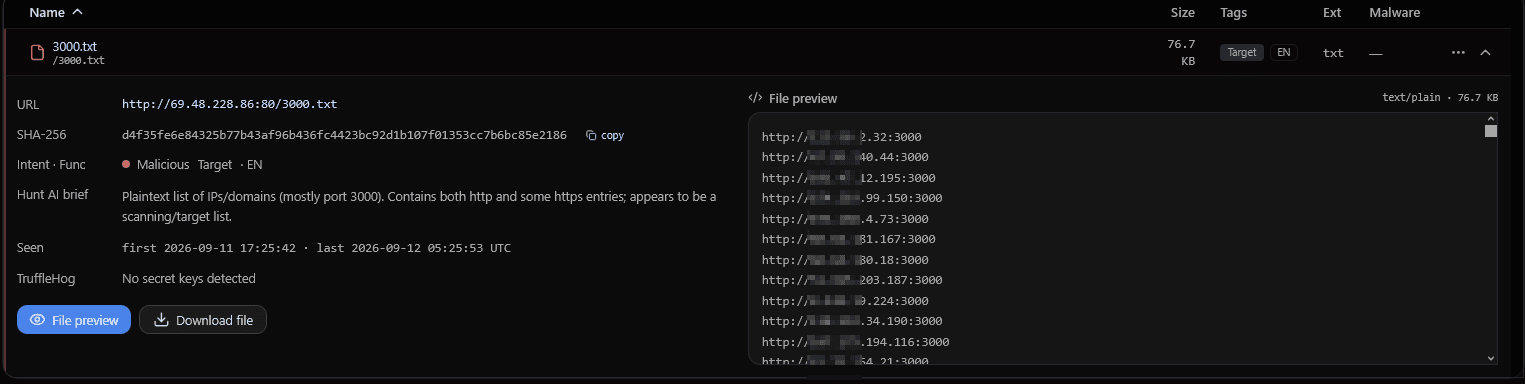Click the 'No secret keys detected' text
The image size is (1525, 384).
[189, 279]
